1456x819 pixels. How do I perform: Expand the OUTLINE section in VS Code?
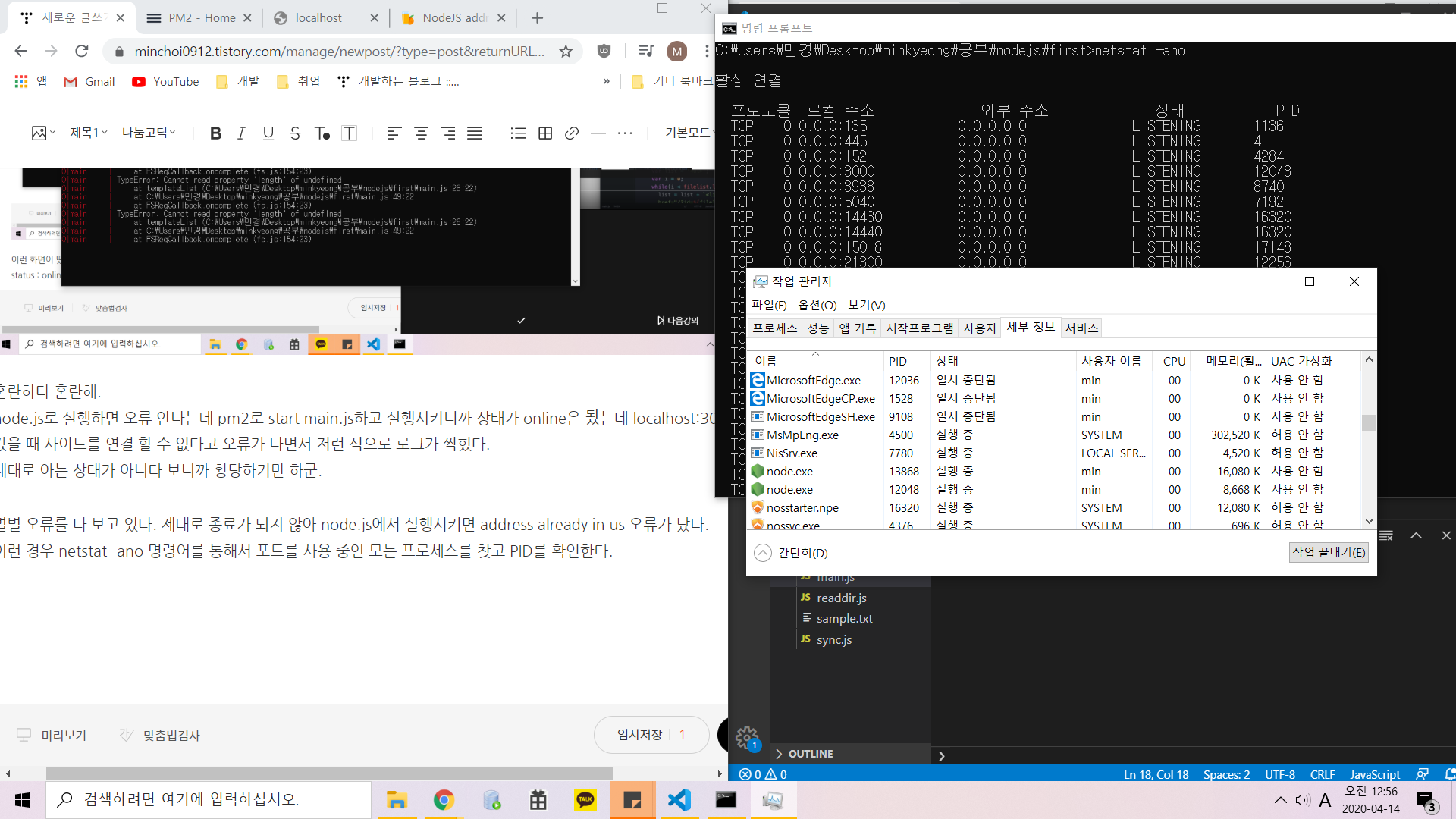click(x=810, y=754)
